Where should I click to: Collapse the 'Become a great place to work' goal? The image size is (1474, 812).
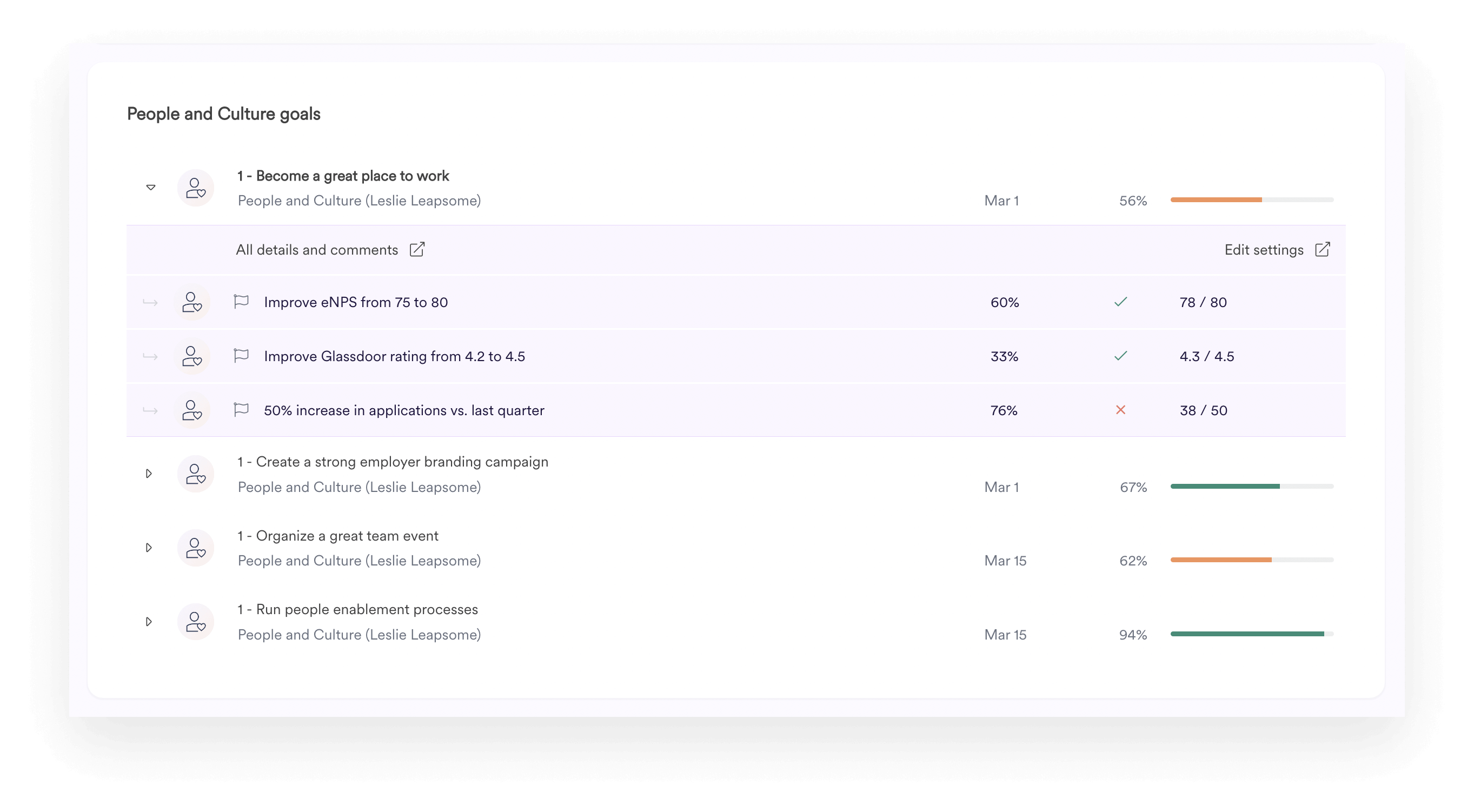tap(150, 187)
